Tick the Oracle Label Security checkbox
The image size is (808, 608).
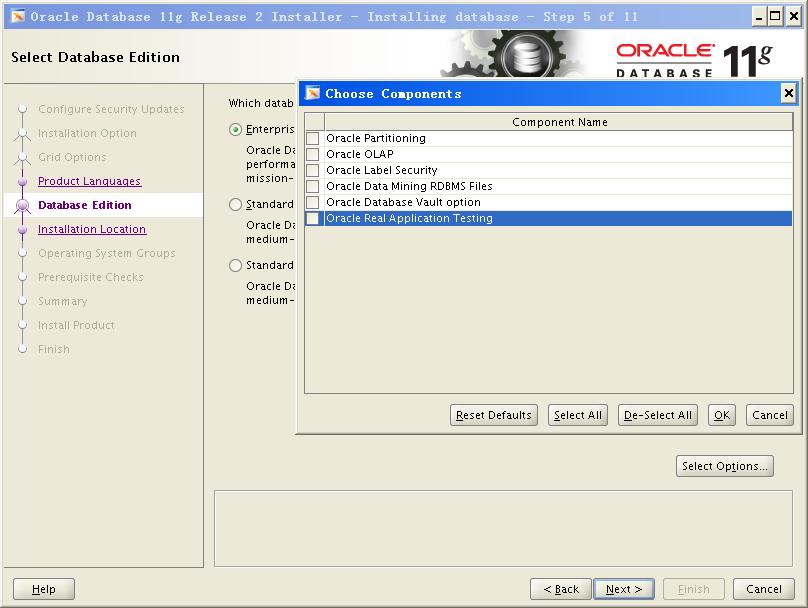(x=313, y=170)
